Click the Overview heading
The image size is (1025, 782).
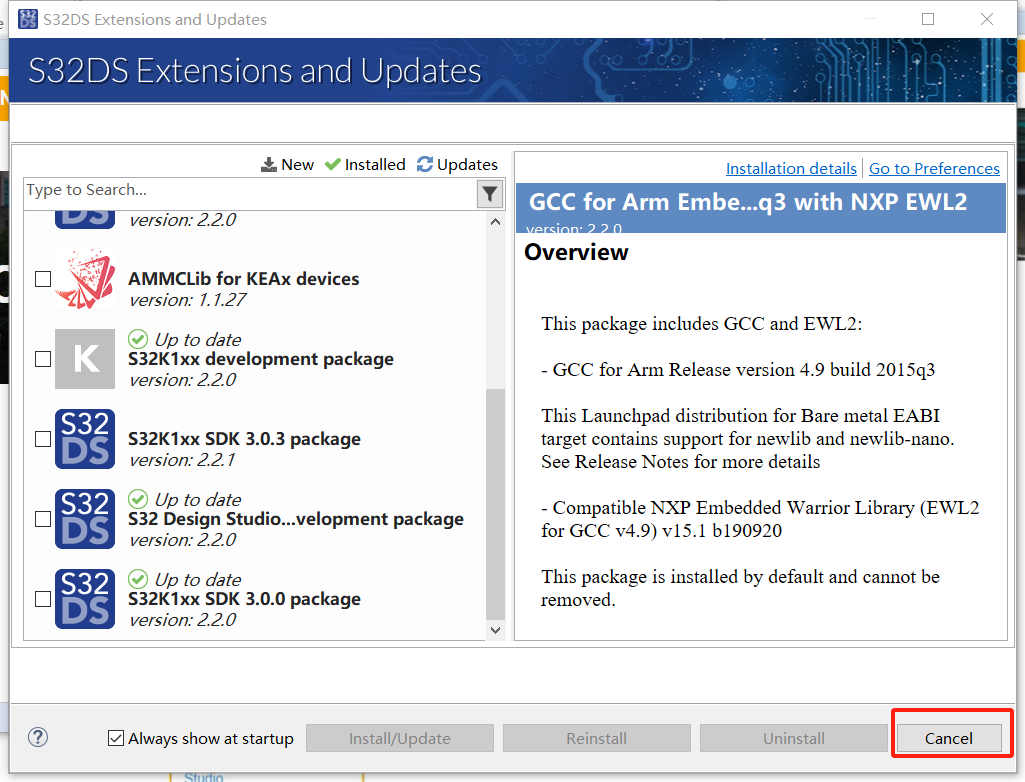576,252
